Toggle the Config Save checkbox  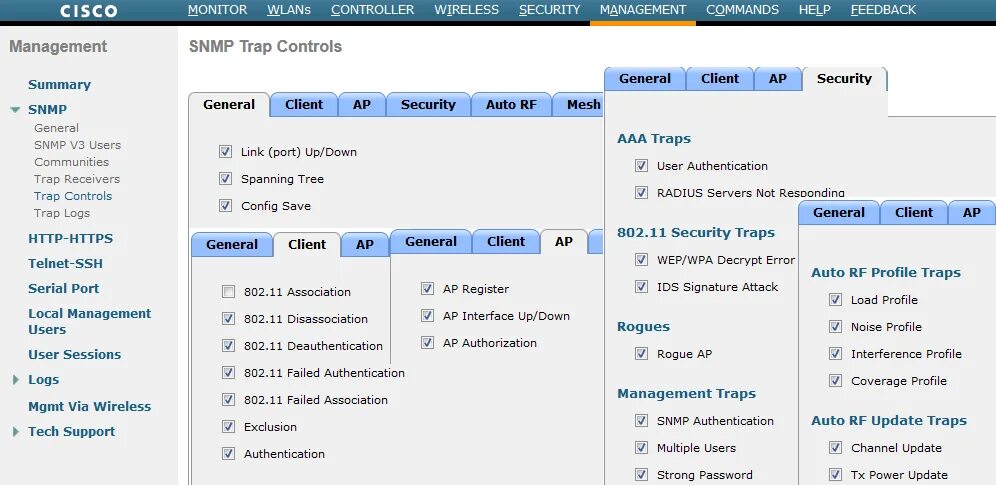click(225, 206)
